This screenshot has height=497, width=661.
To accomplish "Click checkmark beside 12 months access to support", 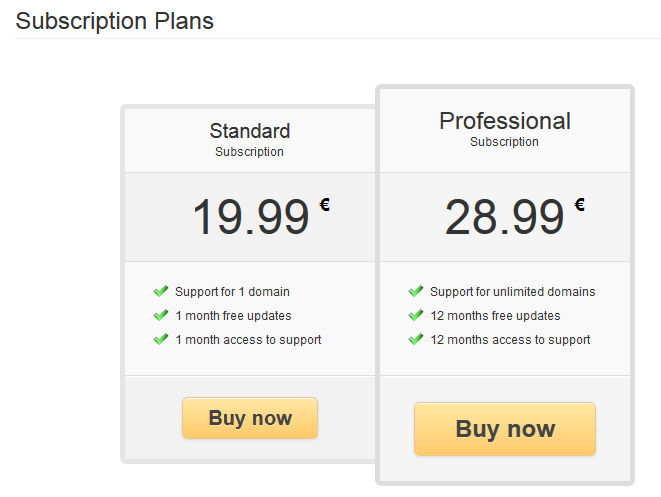I will [416, 339].
